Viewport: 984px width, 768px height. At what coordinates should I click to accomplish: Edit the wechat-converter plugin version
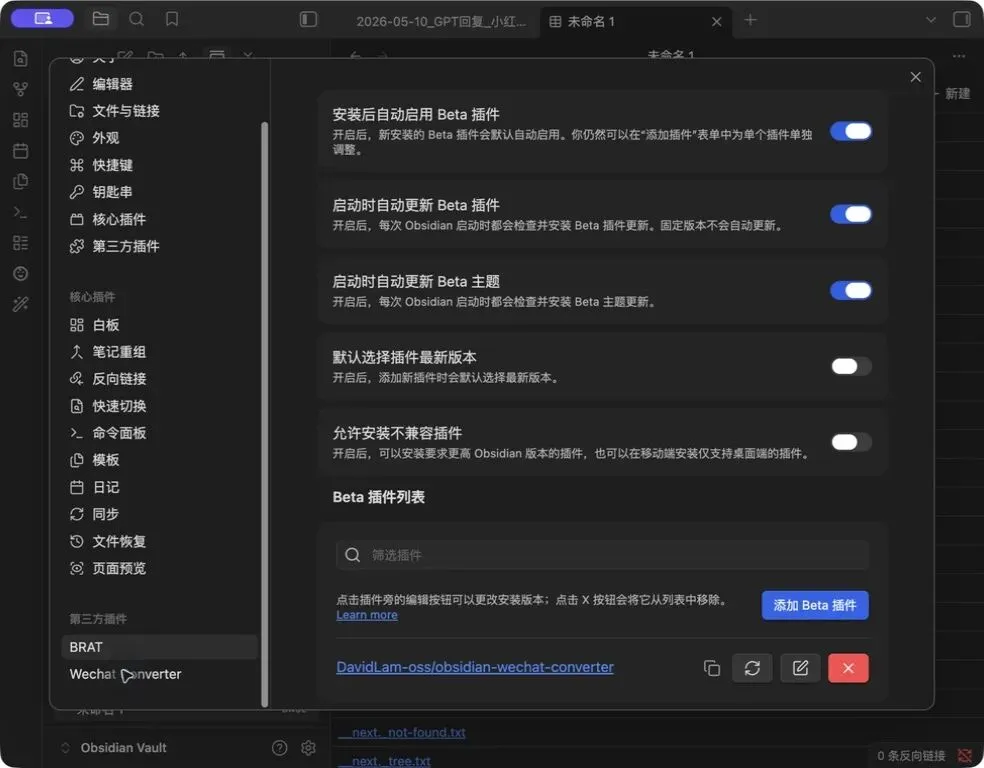(800, 668)
